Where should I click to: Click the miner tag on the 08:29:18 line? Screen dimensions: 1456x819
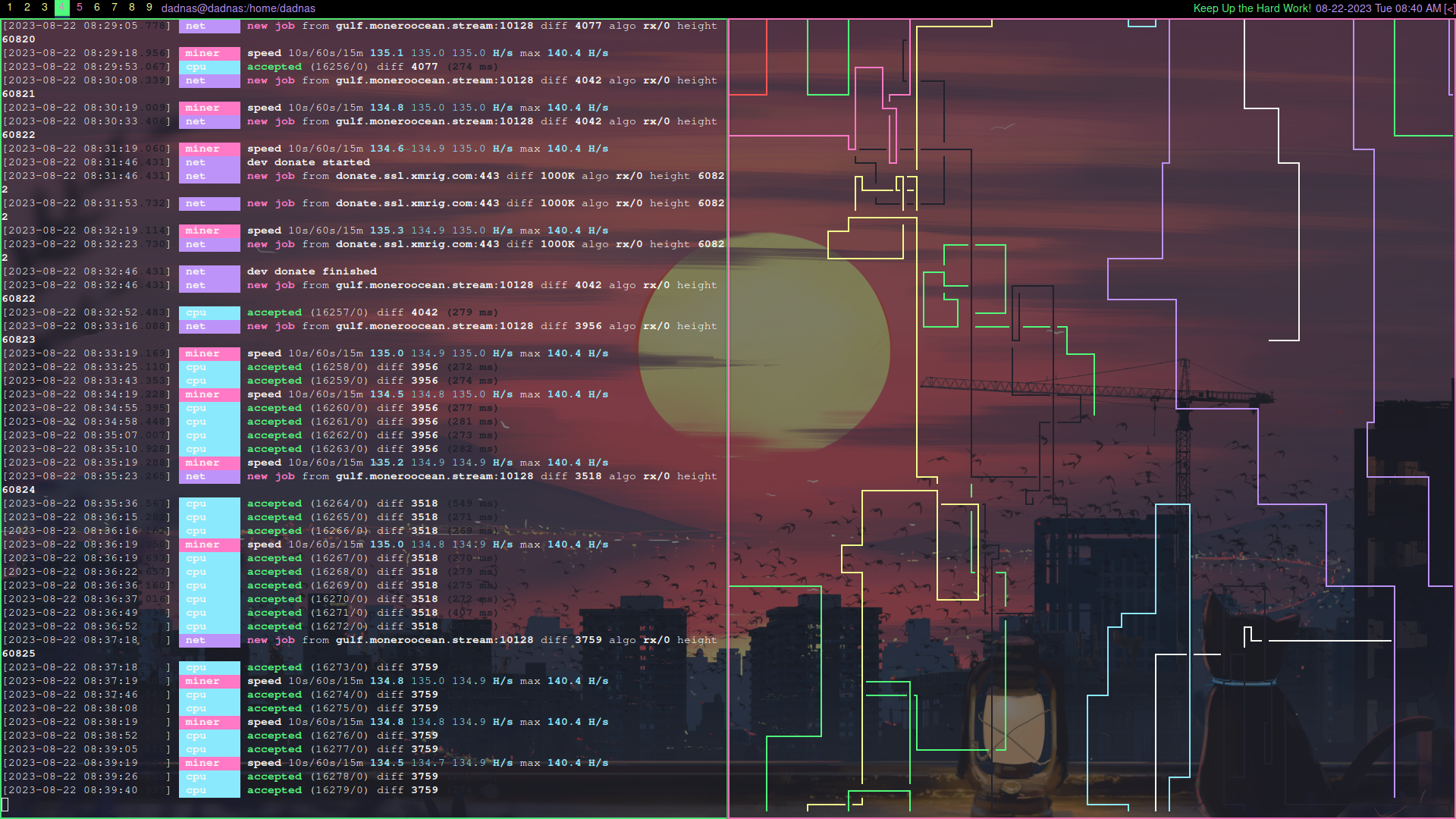coord(209,53)
